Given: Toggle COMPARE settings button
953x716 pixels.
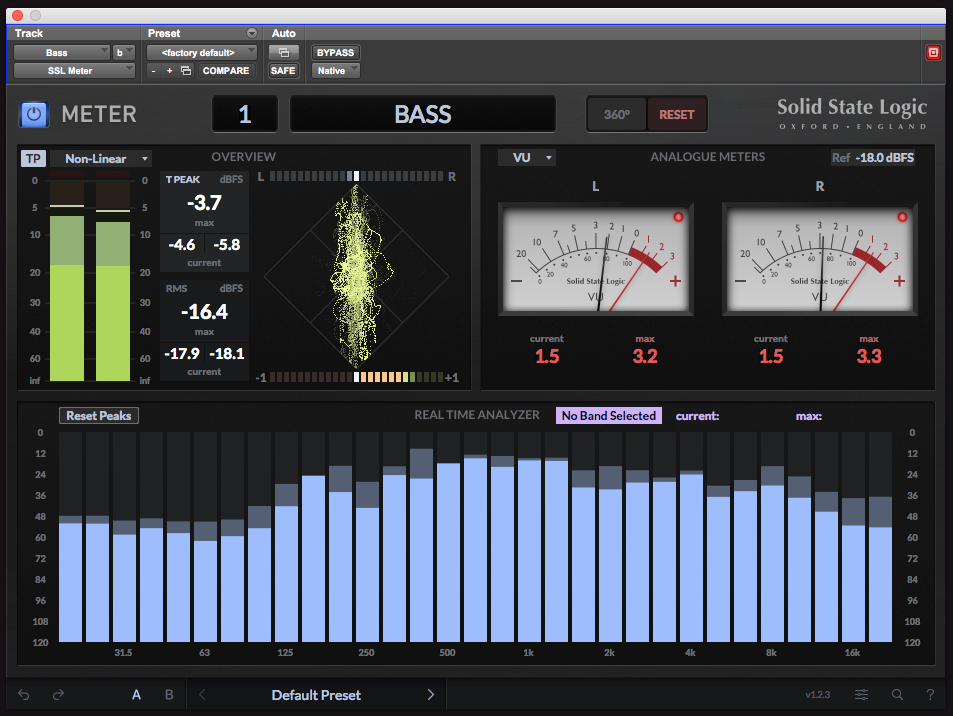Looking at the screenshot, I should [225, 71].
